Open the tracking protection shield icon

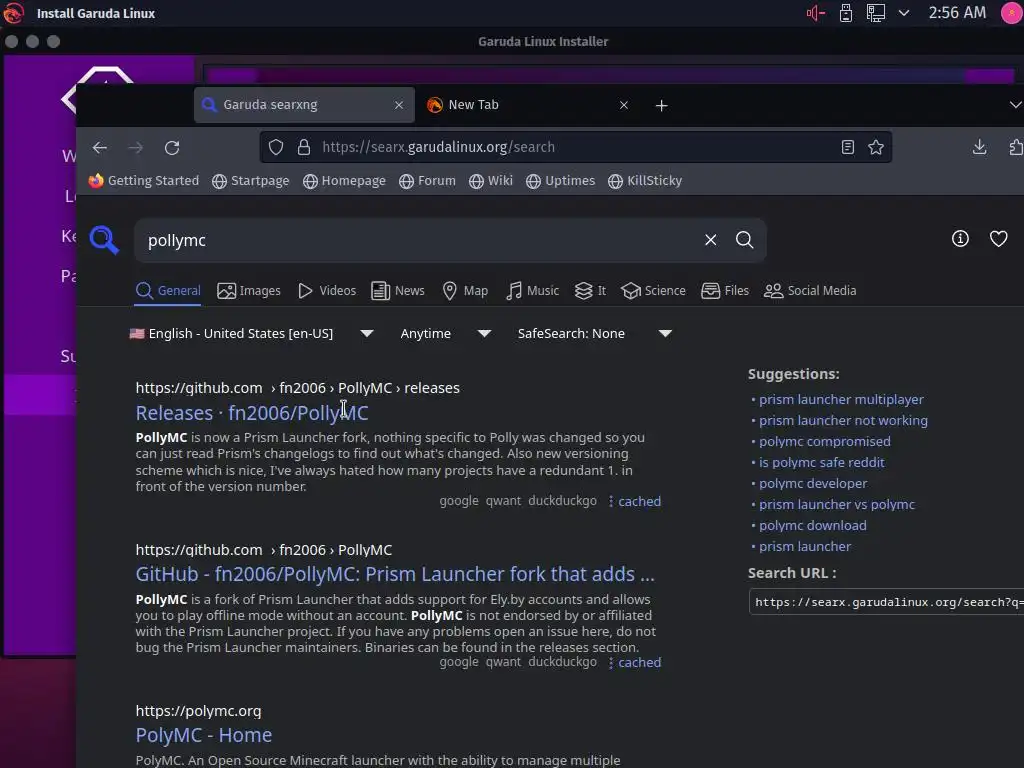pos(276,147)
